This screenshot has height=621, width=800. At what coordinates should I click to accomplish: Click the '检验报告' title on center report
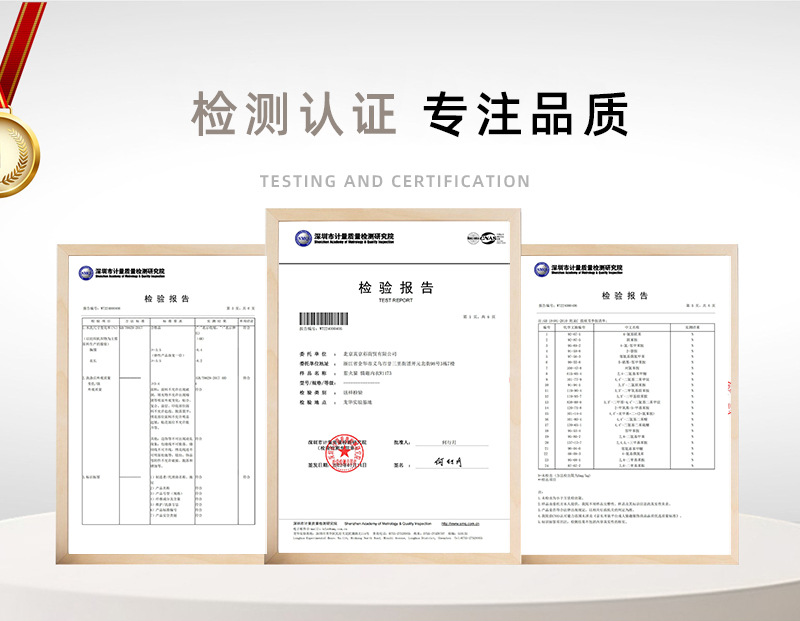pos(396,288)
